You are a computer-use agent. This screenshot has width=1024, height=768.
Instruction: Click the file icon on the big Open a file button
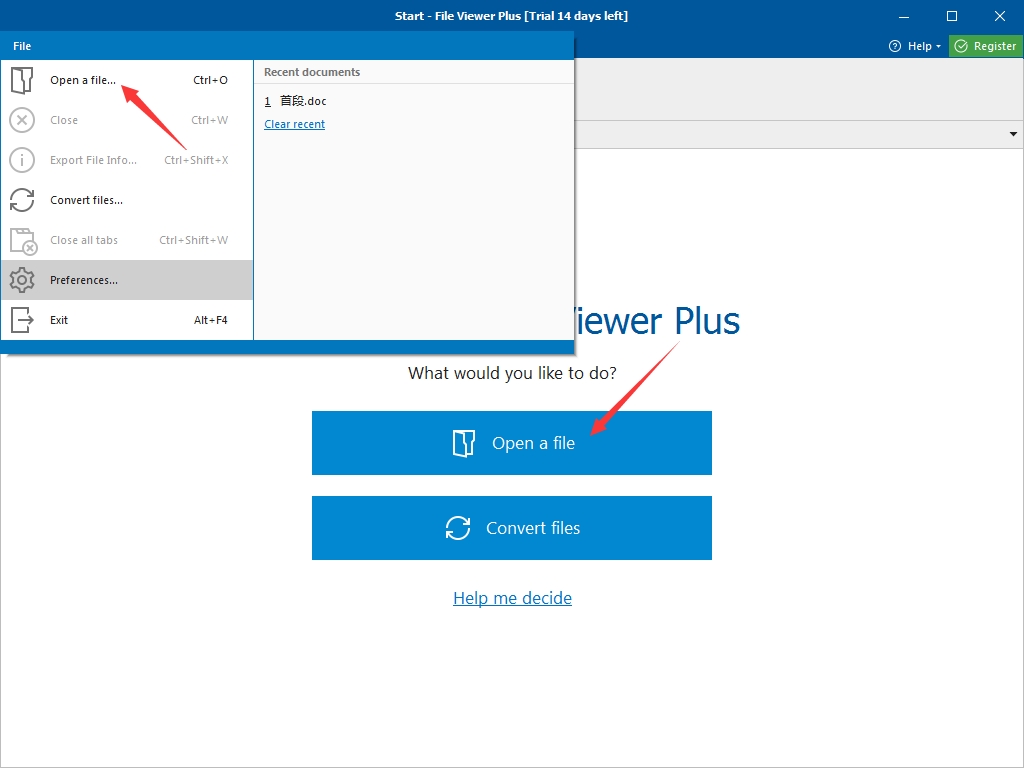(x=464, y=443)
